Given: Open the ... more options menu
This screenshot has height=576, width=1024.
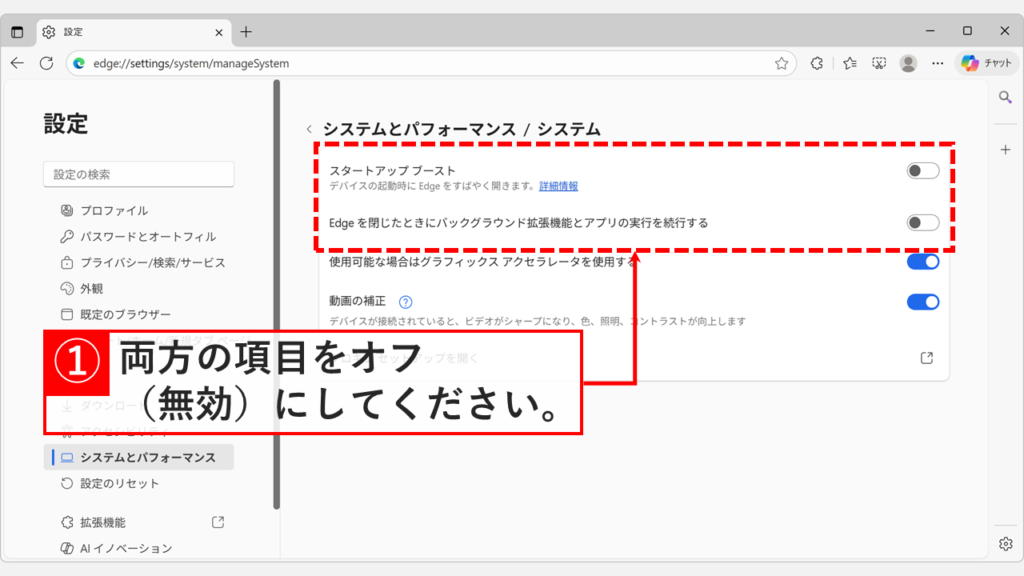Looking at the screenshot, I should 937,62.
